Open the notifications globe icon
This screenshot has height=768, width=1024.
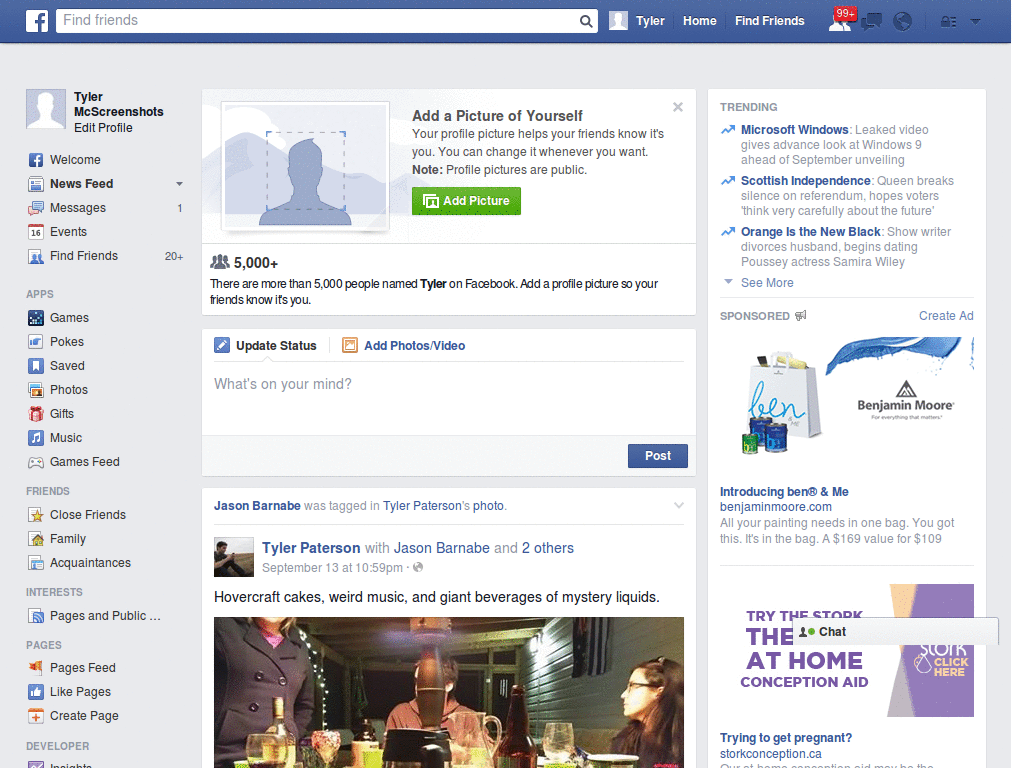(903, 22)
